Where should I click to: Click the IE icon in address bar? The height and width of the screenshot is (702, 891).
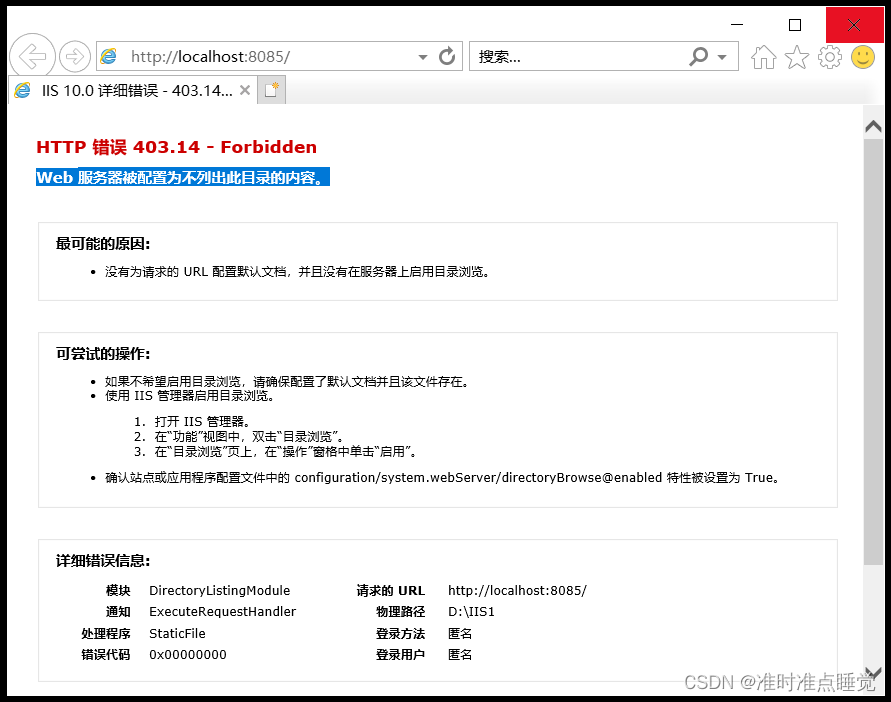(x=109, y=56)
